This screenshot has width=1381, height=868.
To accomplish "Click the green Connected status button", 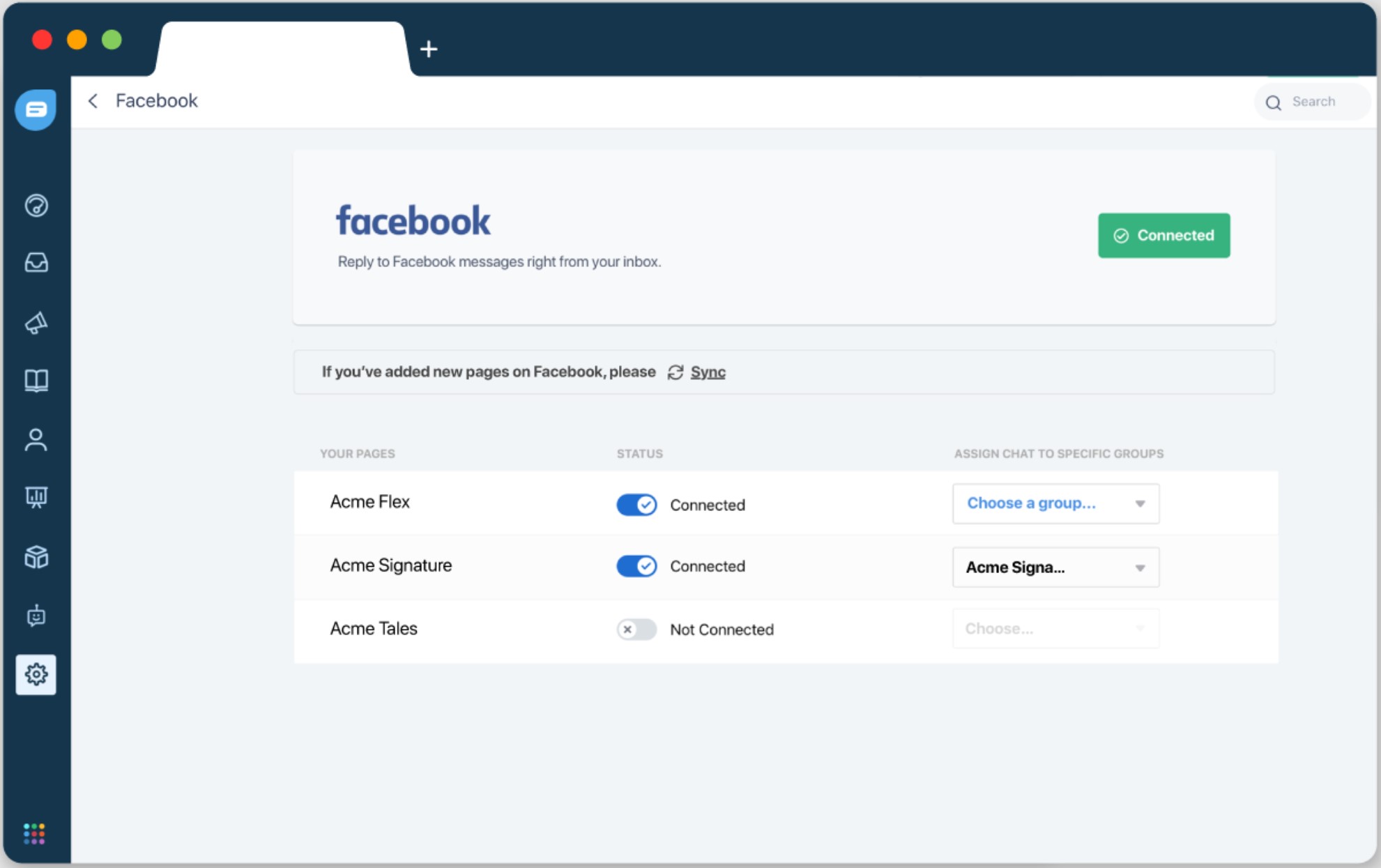I will 1163,235.
